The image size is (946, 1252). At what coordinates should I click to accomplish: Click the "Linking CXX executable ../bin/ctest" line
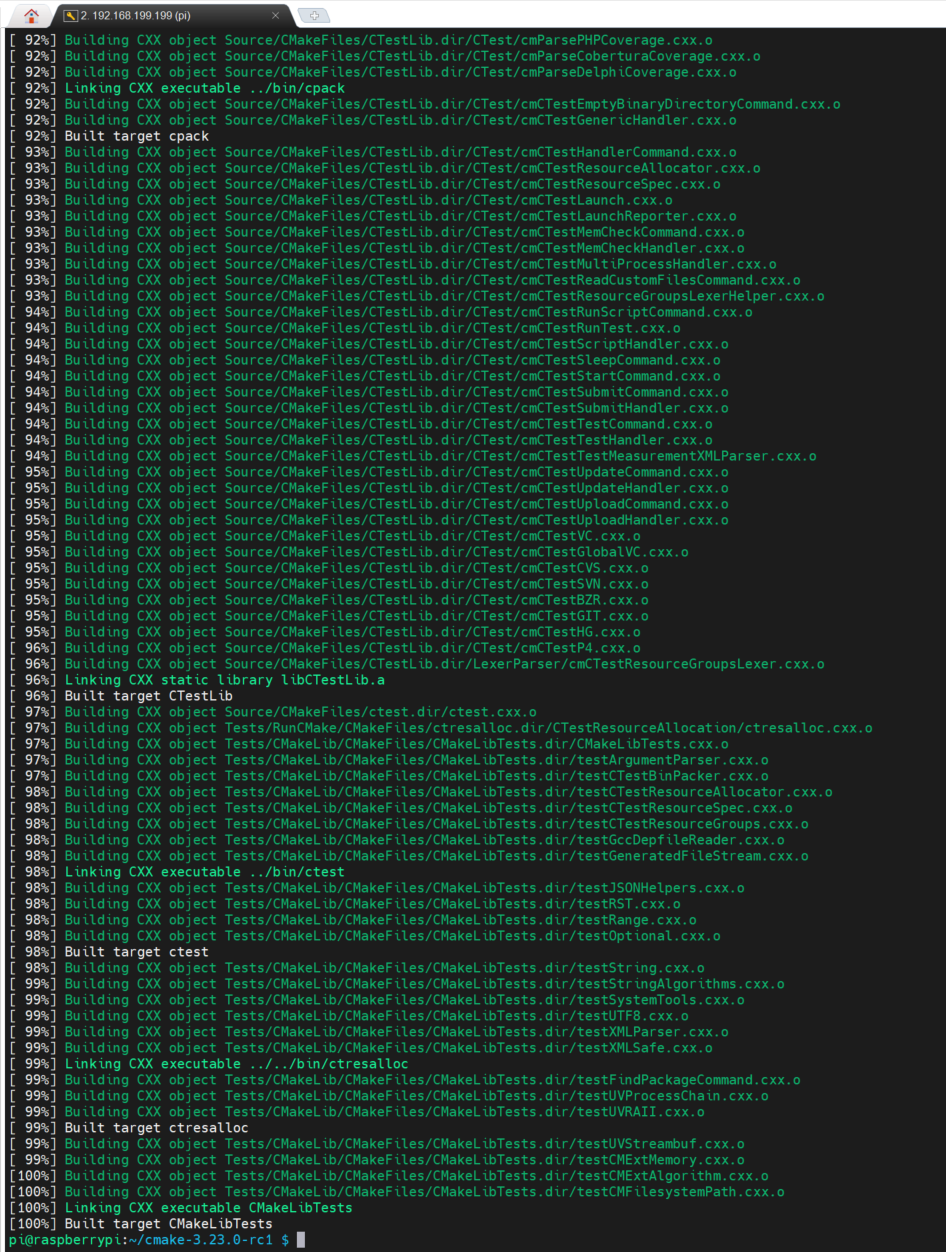(204, 872)
